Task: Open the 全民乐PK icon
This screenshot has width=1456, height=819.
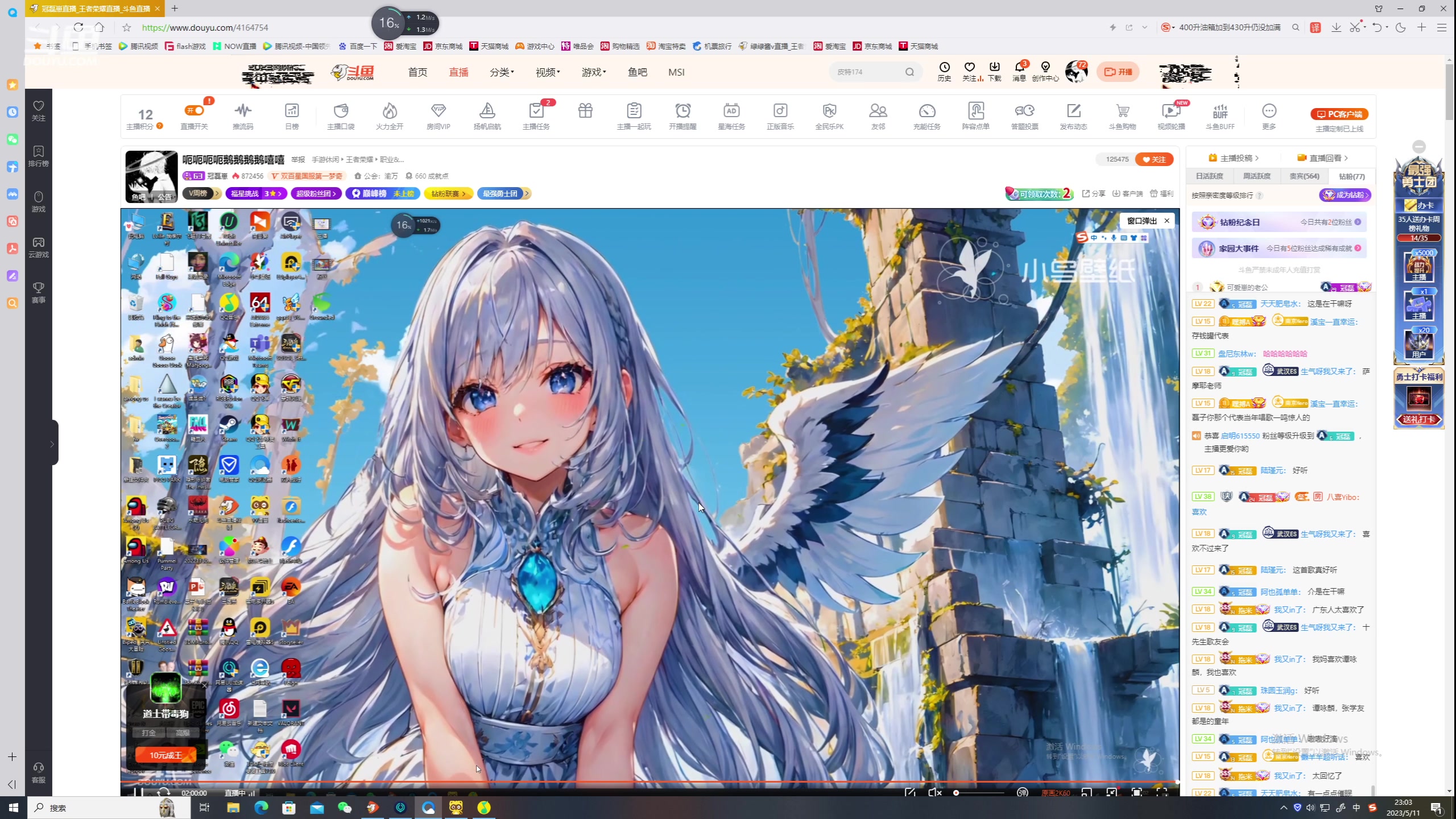Action: coord(829,110)
